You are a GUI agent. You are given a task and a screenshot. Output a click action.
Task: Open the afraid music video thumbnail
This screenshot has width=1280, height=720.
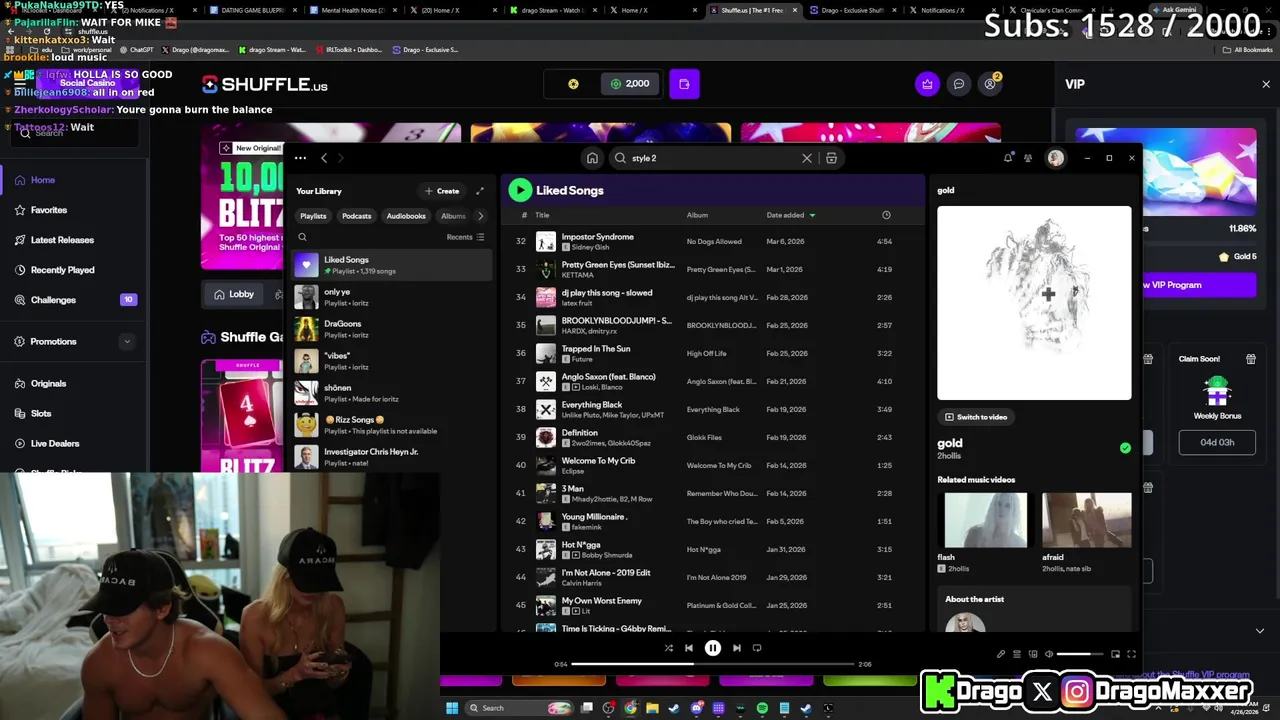pyautogui.click(x=1086, y=520)
